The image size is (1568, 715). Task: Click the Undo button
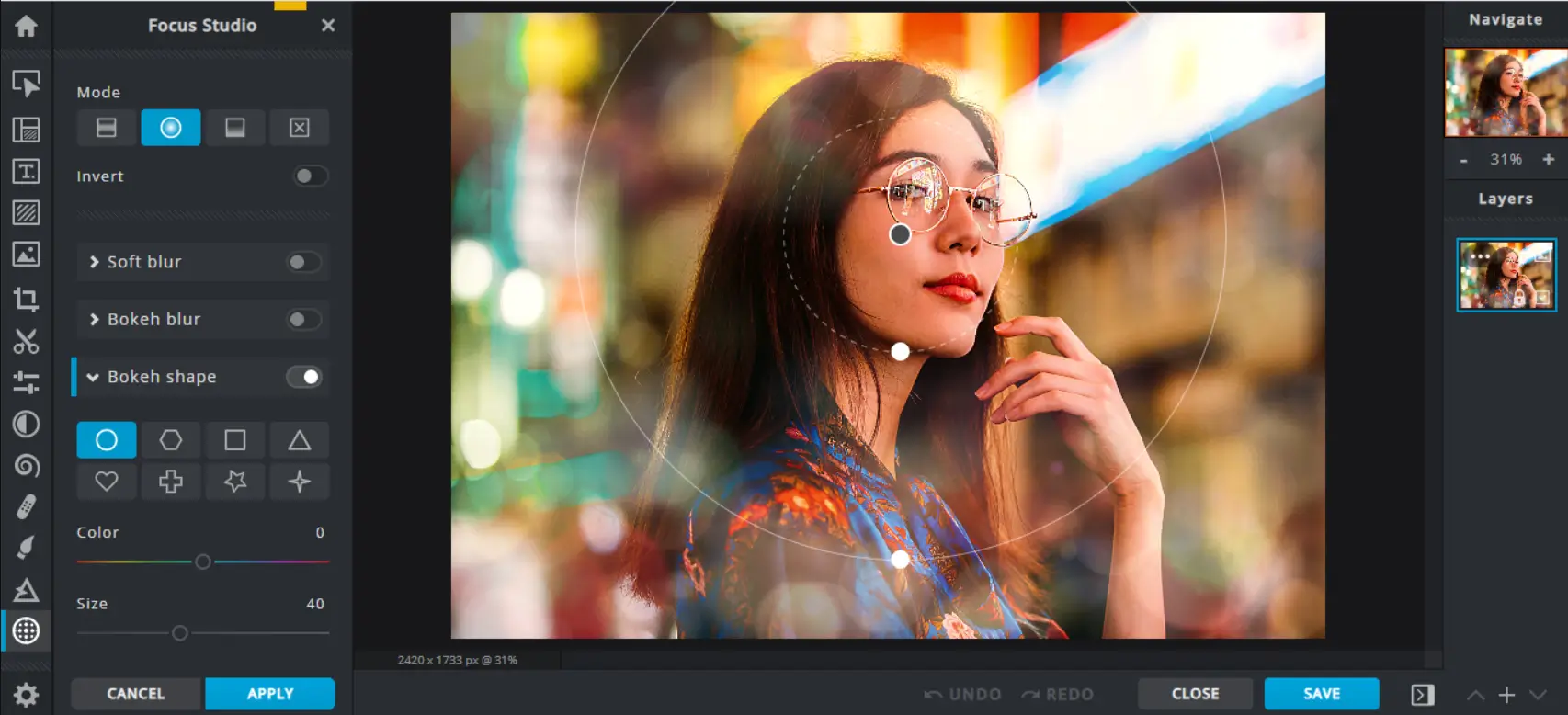[x=963, y=695]
